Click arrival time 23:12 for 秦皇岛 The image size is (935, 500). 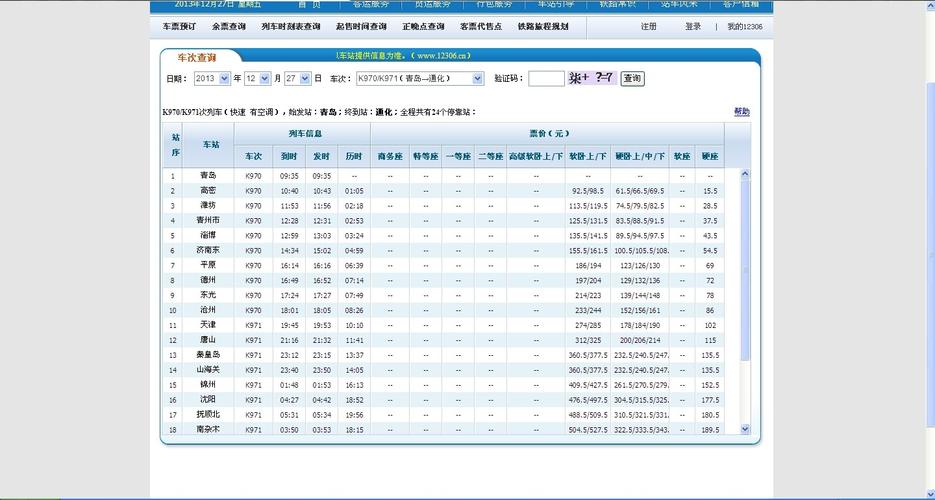(x=289, y=355)
